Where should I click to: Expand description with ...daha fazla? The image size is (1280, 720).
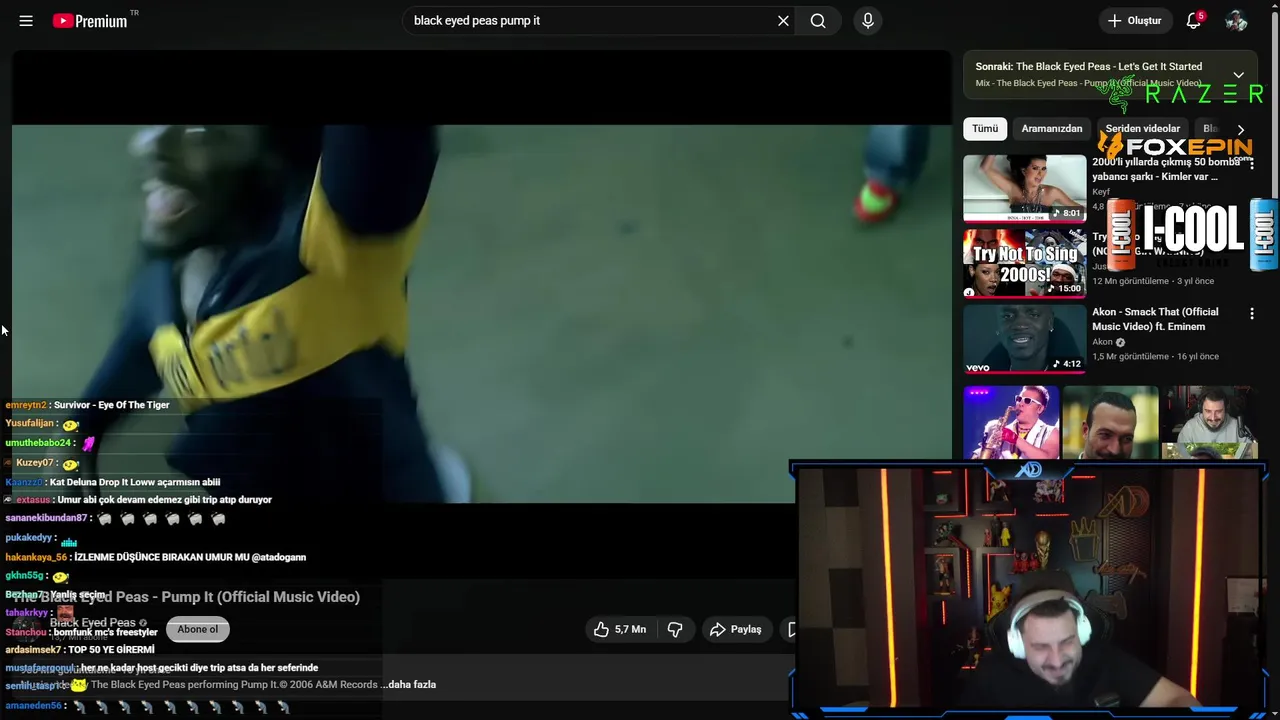pos(412,685)
